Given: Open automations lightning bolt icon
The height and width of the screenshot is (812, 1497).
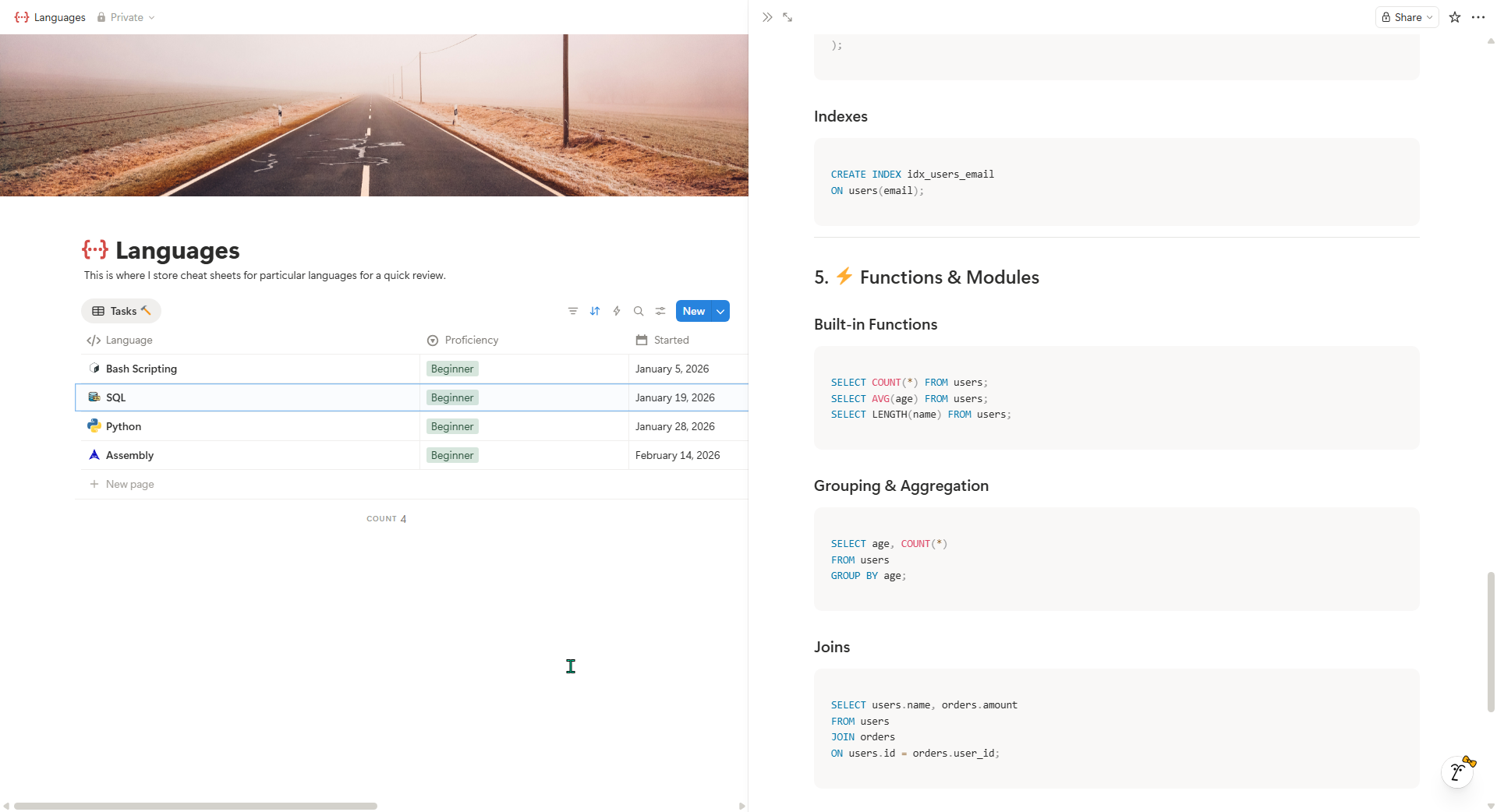Looking at the screenshot, I should coord(617,311).
